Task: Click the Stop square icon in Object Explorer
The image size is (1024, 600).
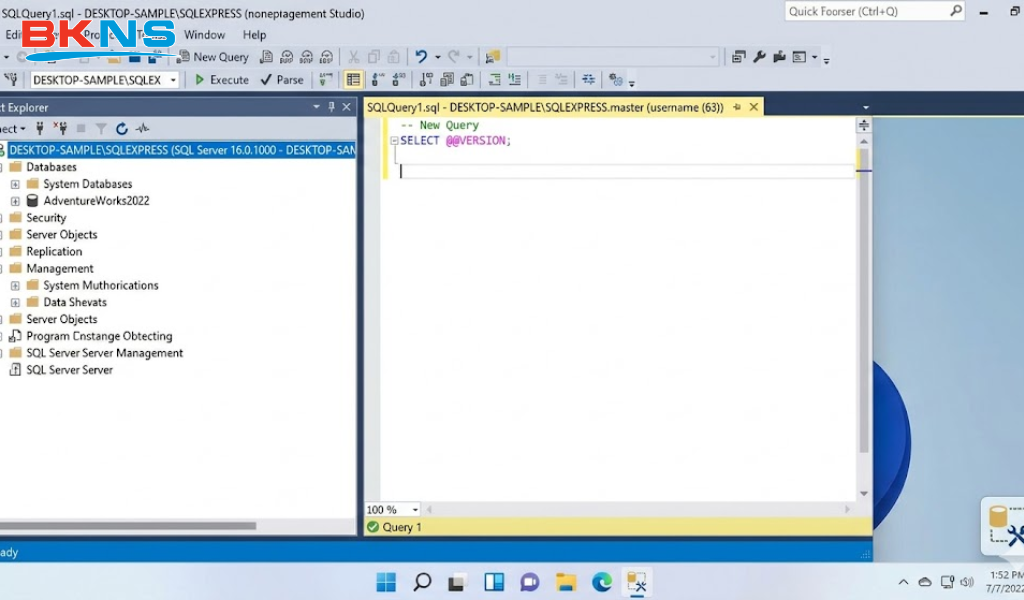Action: (x=81, y=129)
